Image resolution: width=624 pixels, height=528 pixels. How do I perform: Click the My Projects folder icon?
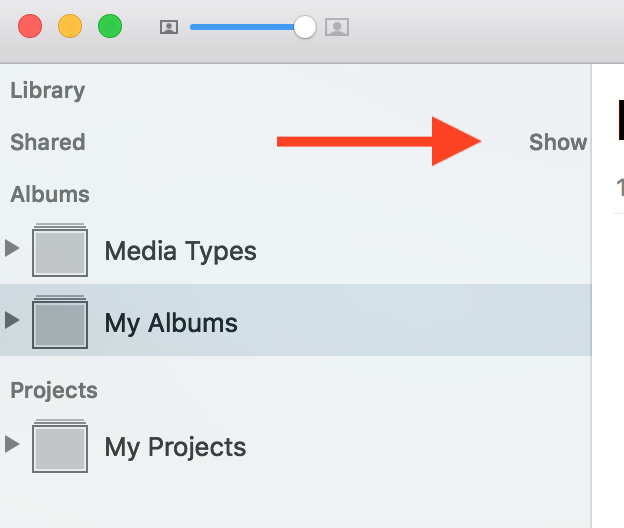60,446
